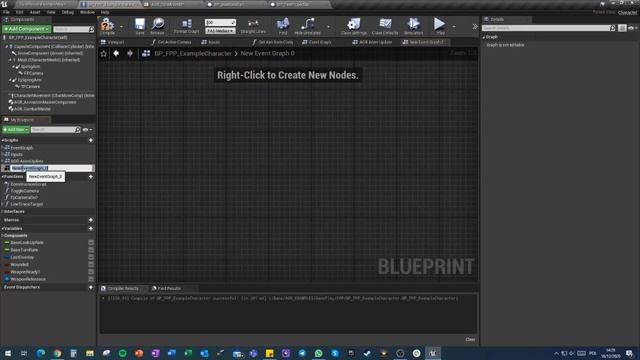640x360 pixels.
Task: Add a new event dispatcher with plus icon
Action: [x=91, y=287]
